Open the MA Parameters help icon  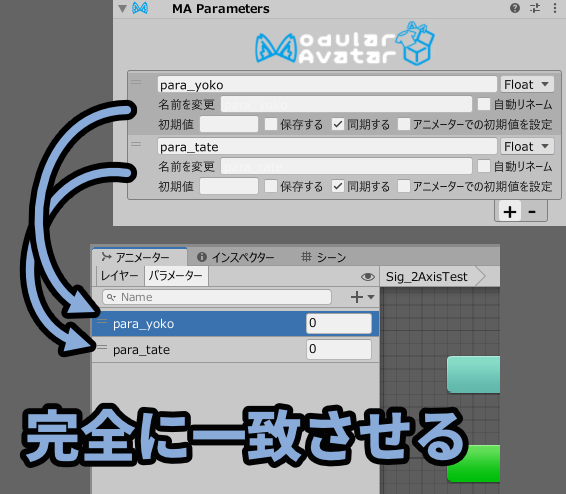tap(515, 8)
